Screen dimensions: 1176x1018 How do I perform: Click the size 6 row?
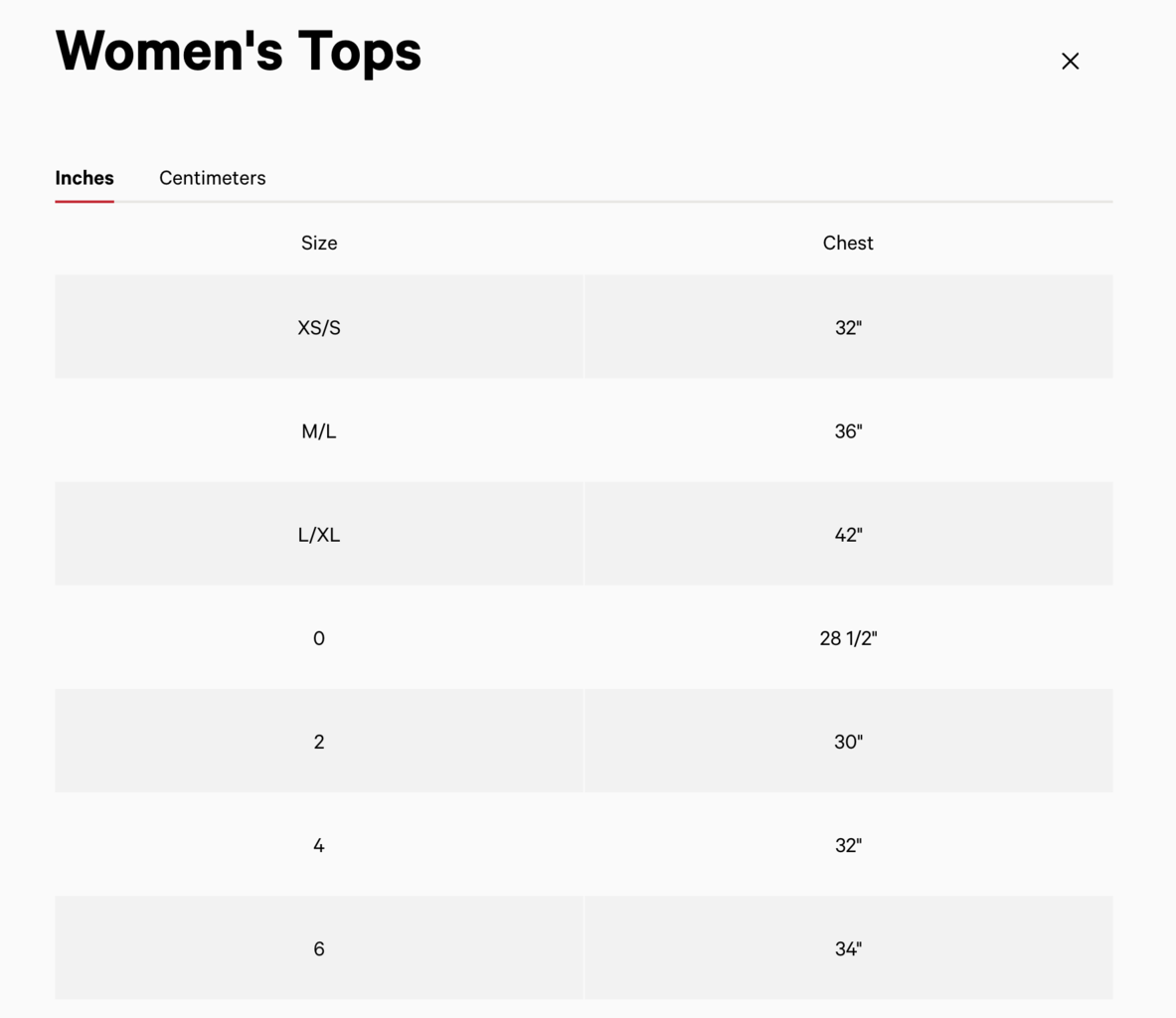tap(319, 947)
